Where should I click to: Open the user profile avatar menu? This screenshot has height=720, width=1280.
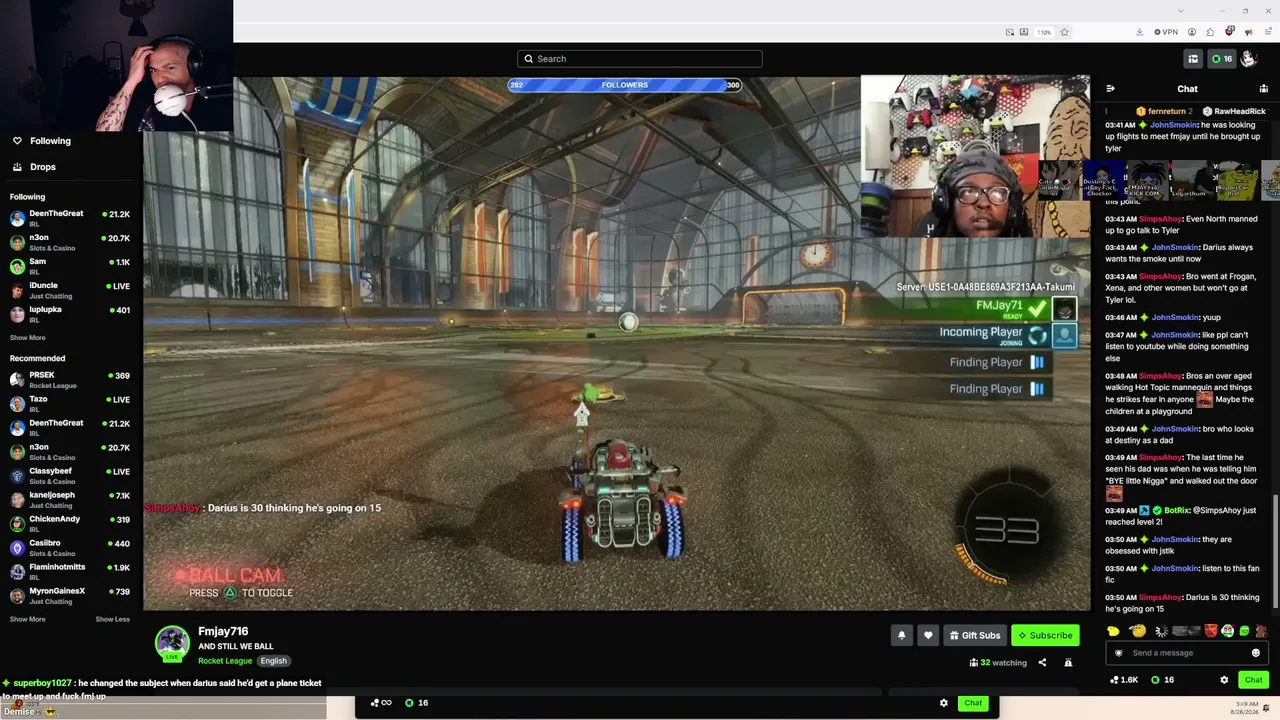(x=1248, y=59)
